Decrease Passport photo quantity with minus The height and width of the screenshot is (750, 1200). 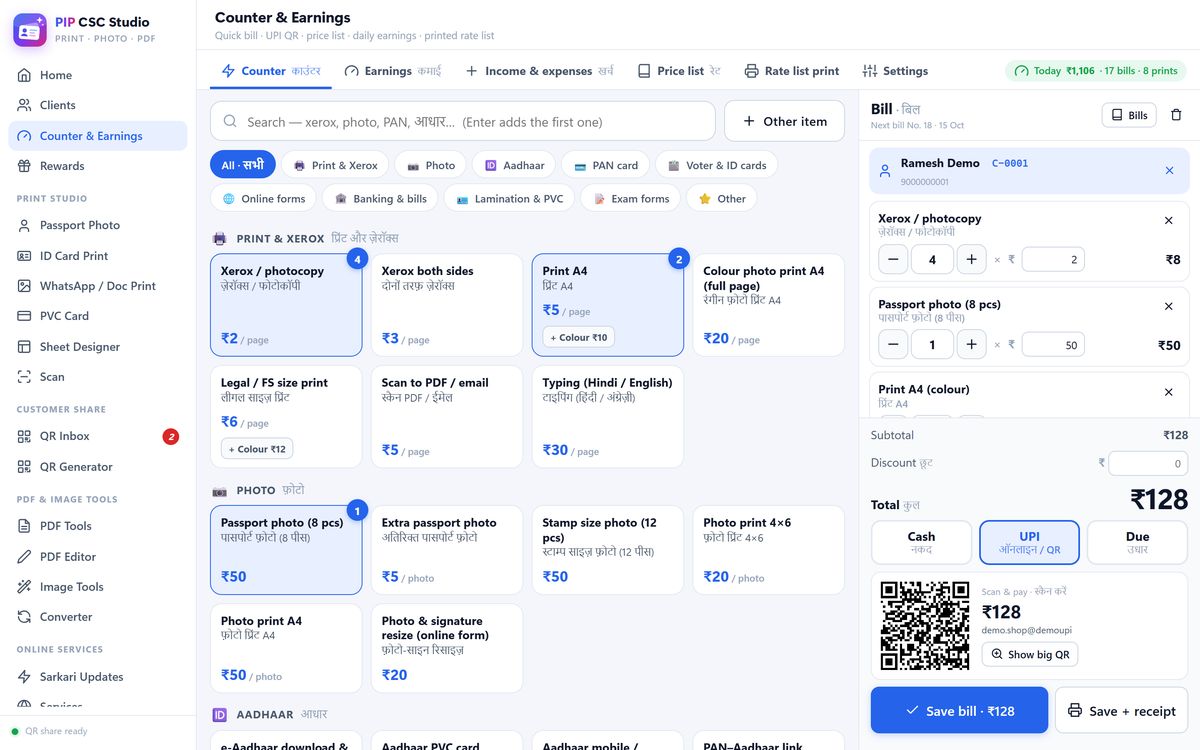(x=893, y=345)
